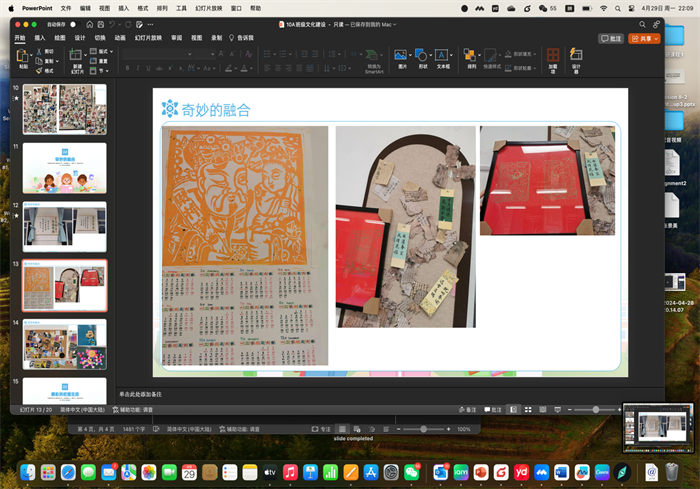Click Tell Me (告诉我) in the ribbon
Viewport: 700px width, 489px height.
point(242,38)
